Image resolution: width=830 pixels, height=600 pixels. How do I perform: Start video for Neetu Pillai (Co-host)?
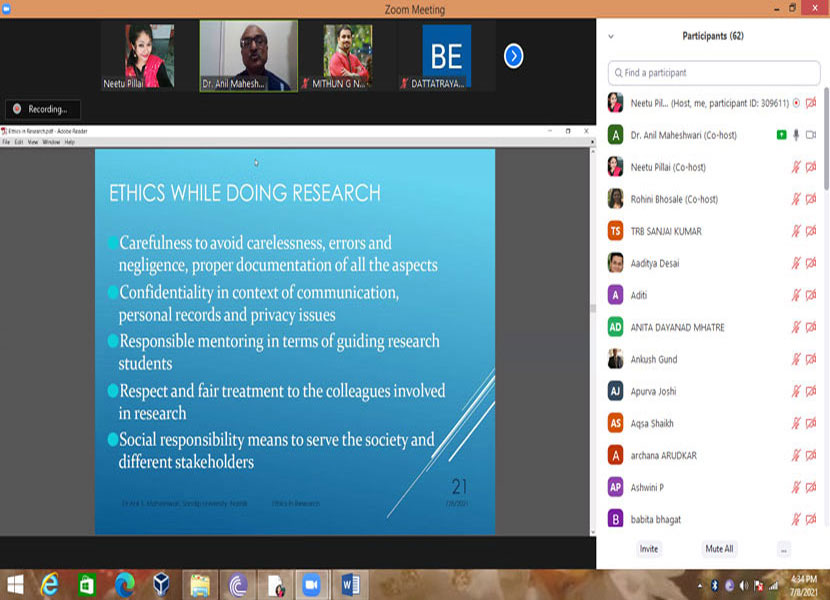click(810, 168)
